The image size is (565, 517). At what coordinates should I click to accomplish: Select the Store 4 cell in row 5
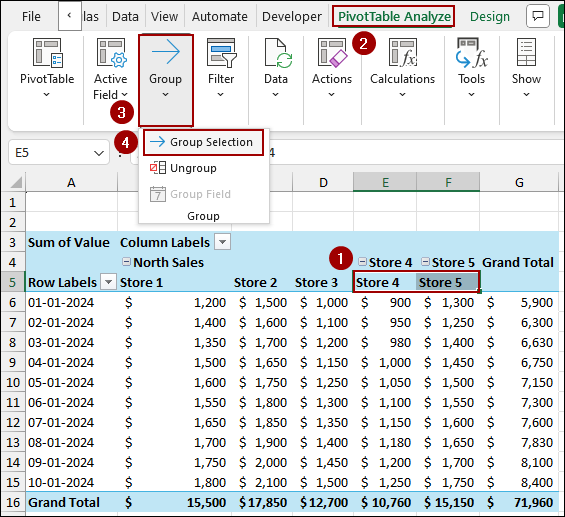tap(384, 282)
